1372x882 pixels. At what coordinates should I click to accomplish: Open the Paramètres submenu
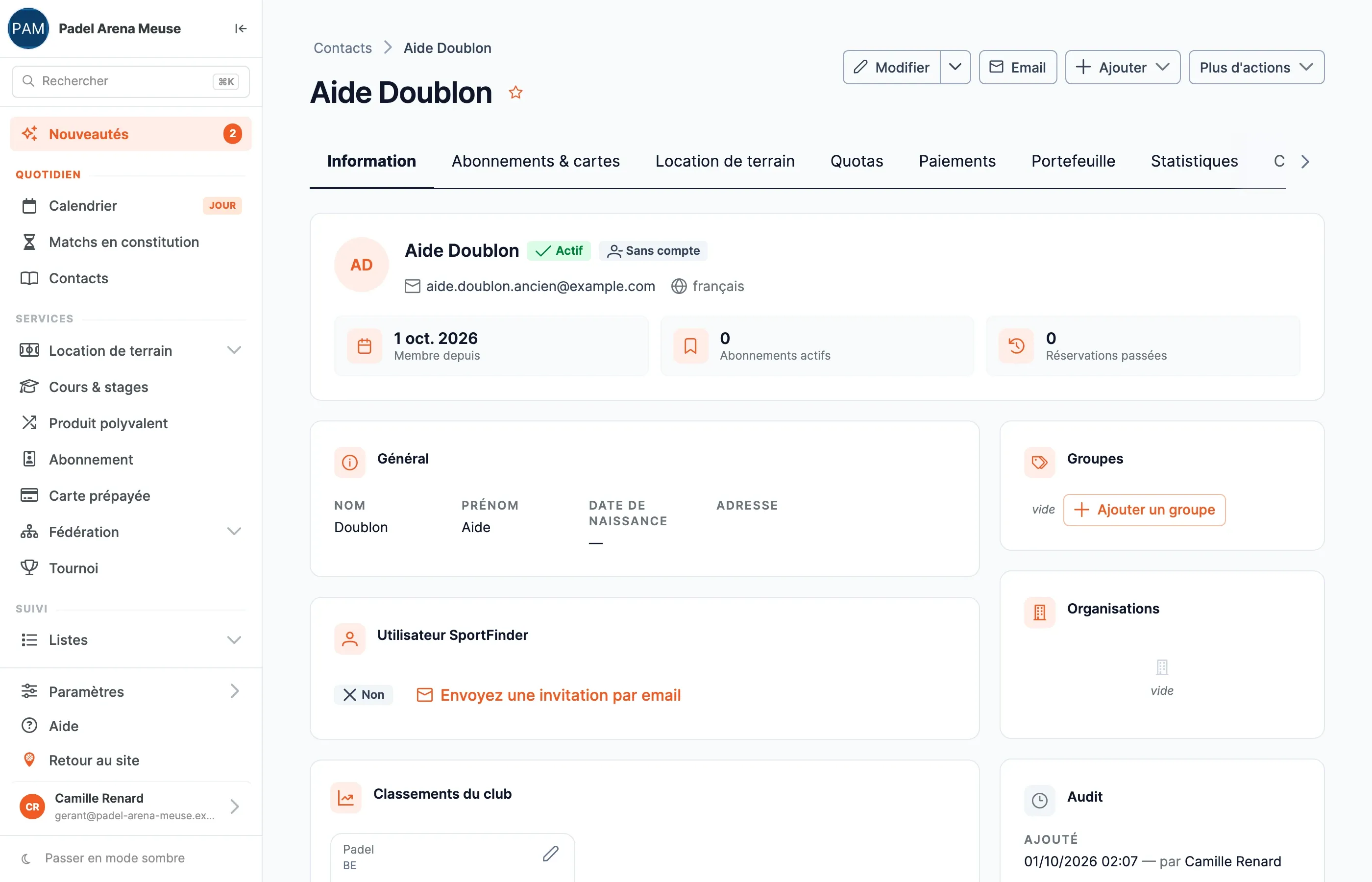pos(130,691)
